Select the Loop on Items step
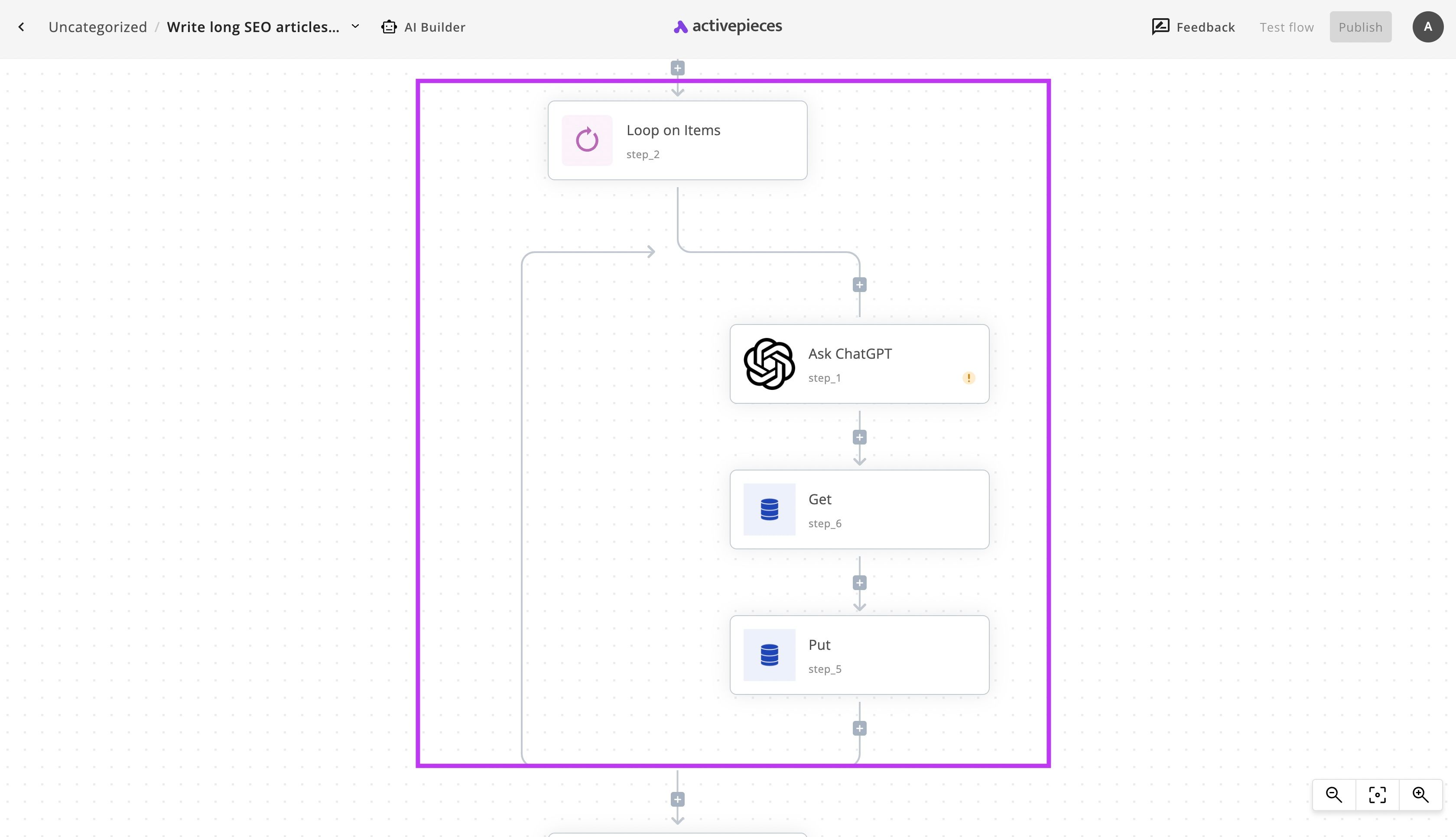 [x=678, y=140]
